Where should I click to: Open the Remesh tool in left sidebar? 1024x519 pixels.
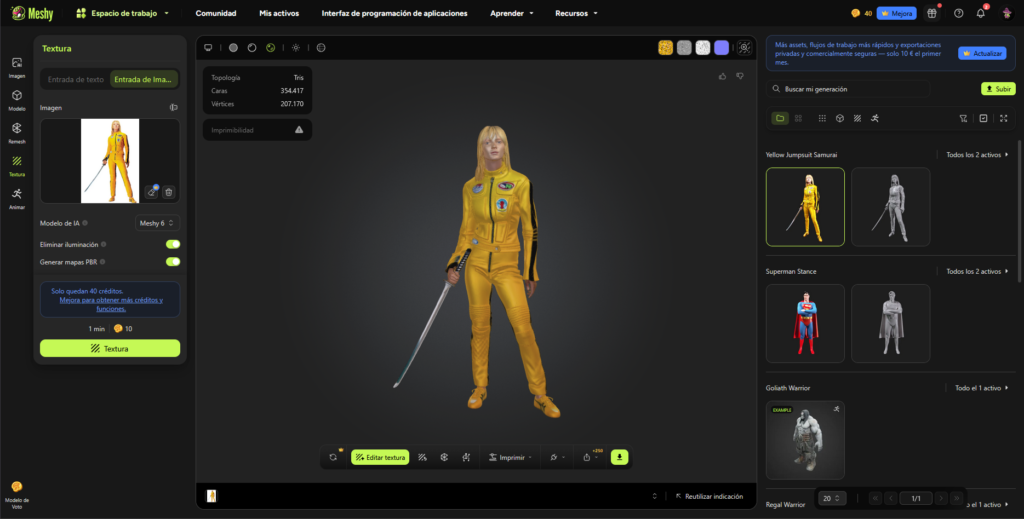17,131
